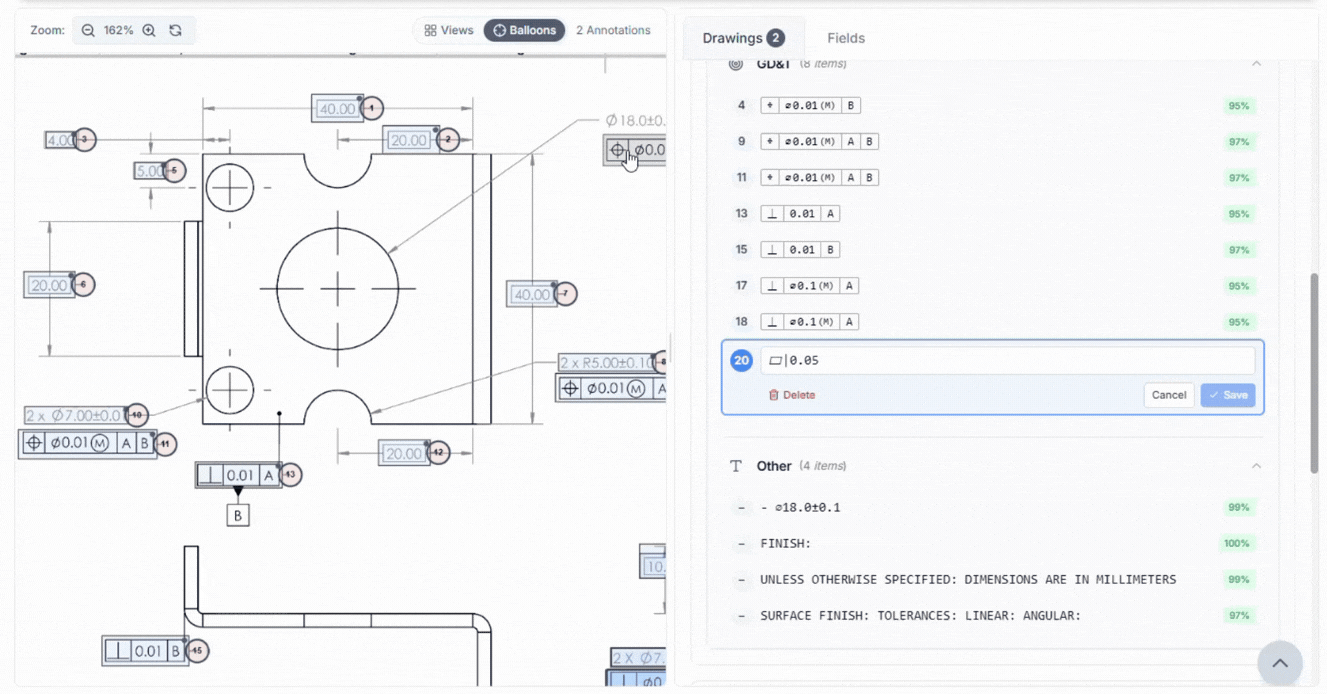Open the Drawings tab
Screen dimensions: 1327x694
[x=743, y=38]
